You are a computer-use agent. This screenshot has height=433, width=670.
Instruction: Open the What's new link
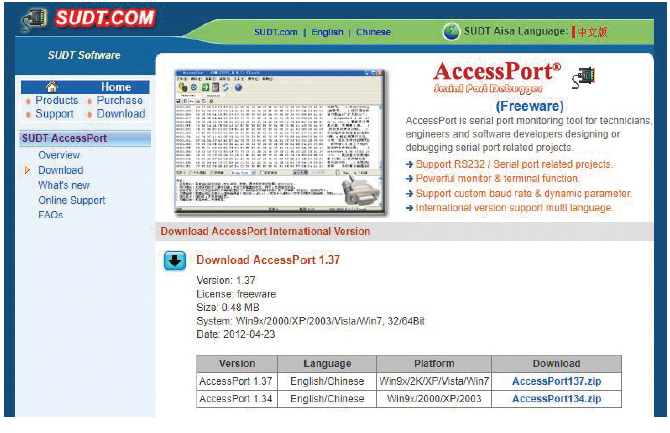[64, 185]
